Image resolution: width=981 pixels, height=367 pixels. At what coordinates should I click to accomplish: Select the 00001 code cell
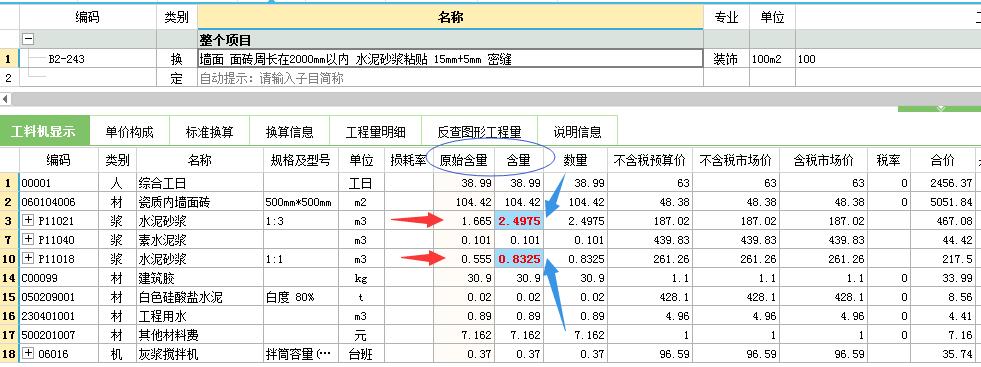click(58, 184)
